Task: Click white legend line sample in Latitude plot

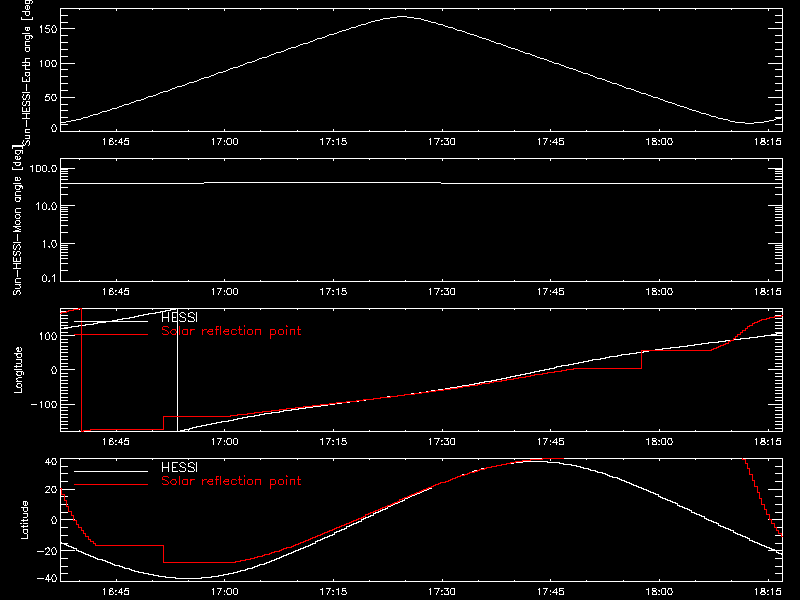Action: click(x=111, y=471)
